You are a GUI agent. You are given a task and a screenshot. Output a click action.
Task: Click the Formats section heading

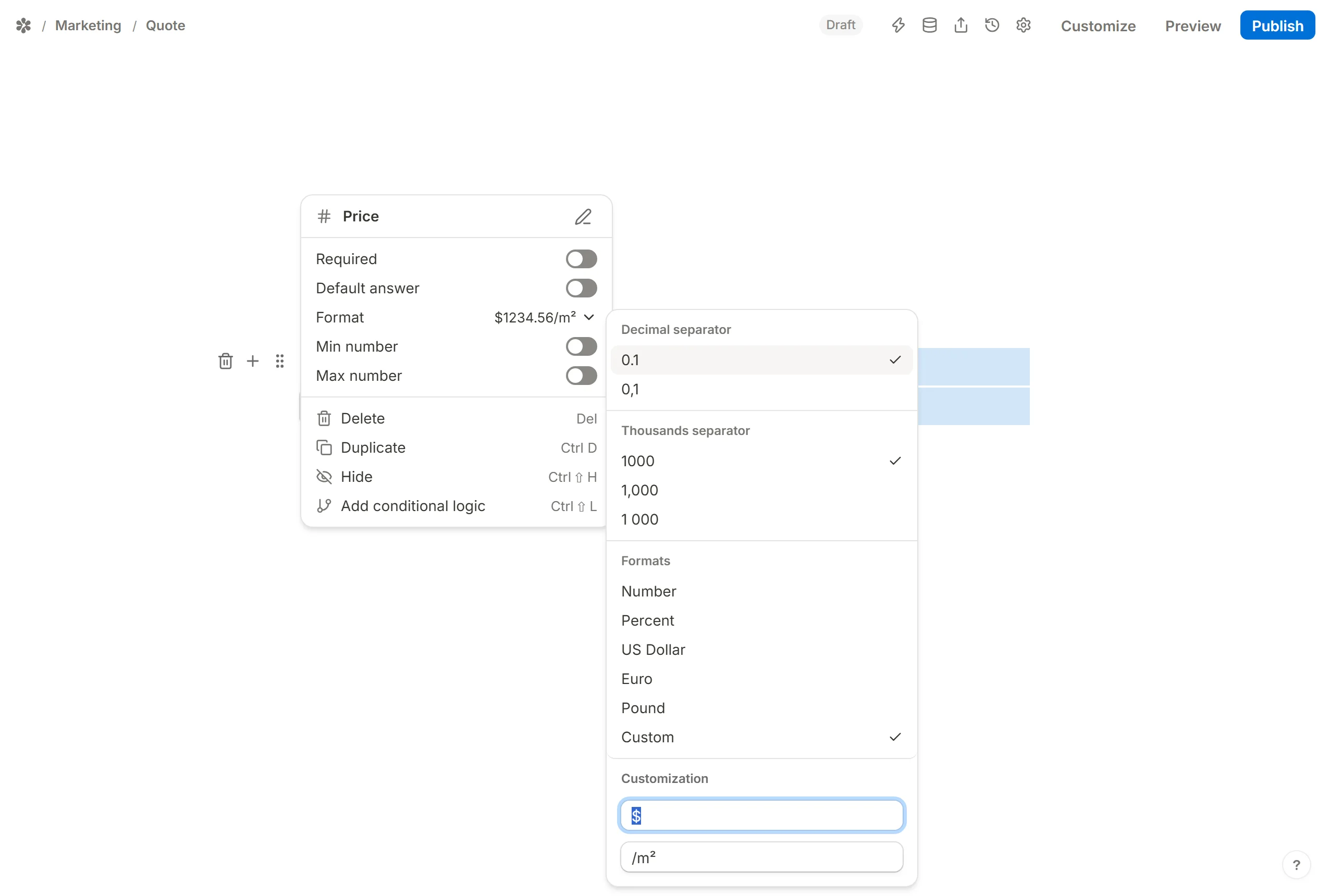645,561
